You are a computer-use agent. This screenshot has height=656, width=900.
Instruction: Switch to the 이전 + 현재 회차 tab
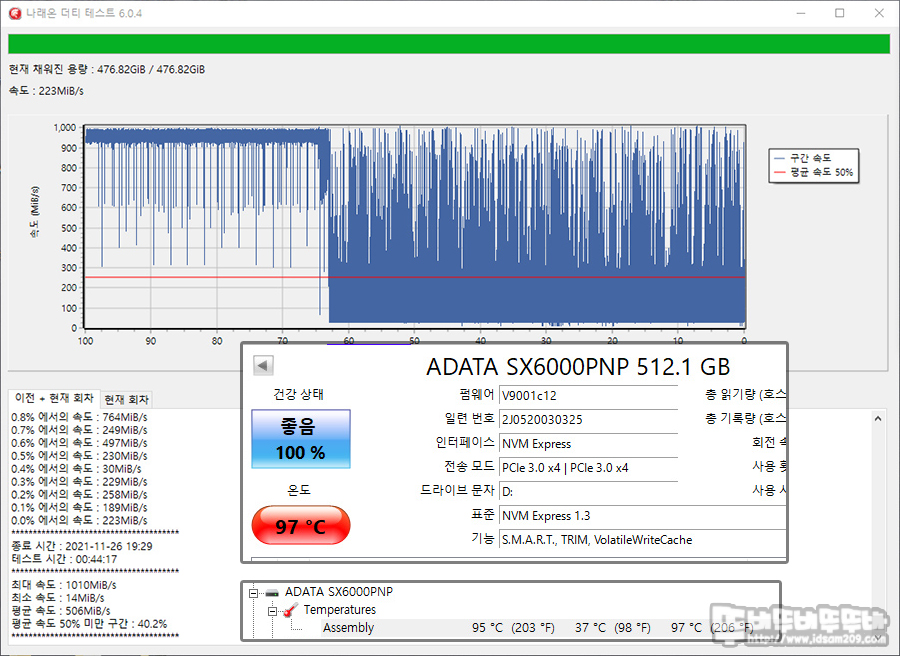pos(54,398)
